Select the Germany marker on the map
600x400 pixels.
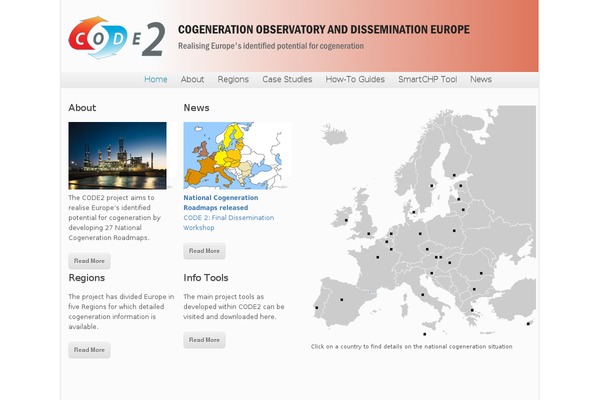click(x=420, y=233)
